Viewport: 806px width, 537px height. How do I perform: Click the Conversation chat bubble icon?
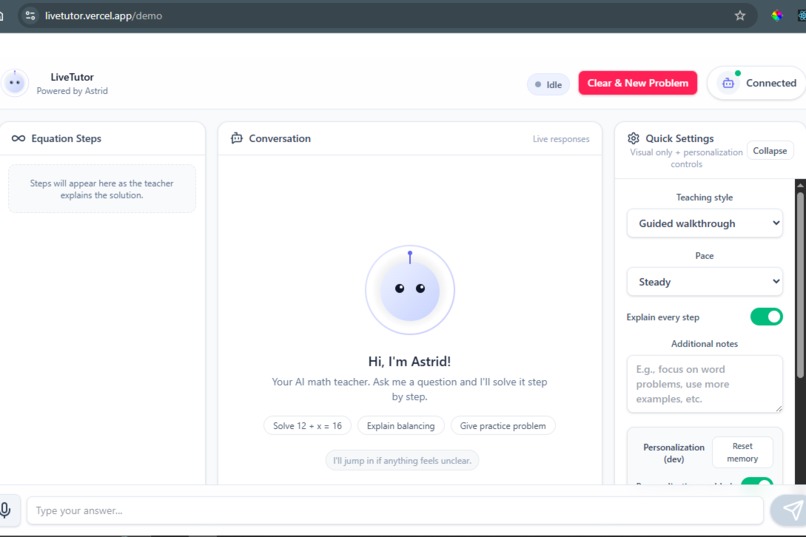click(x=236, y=138)
